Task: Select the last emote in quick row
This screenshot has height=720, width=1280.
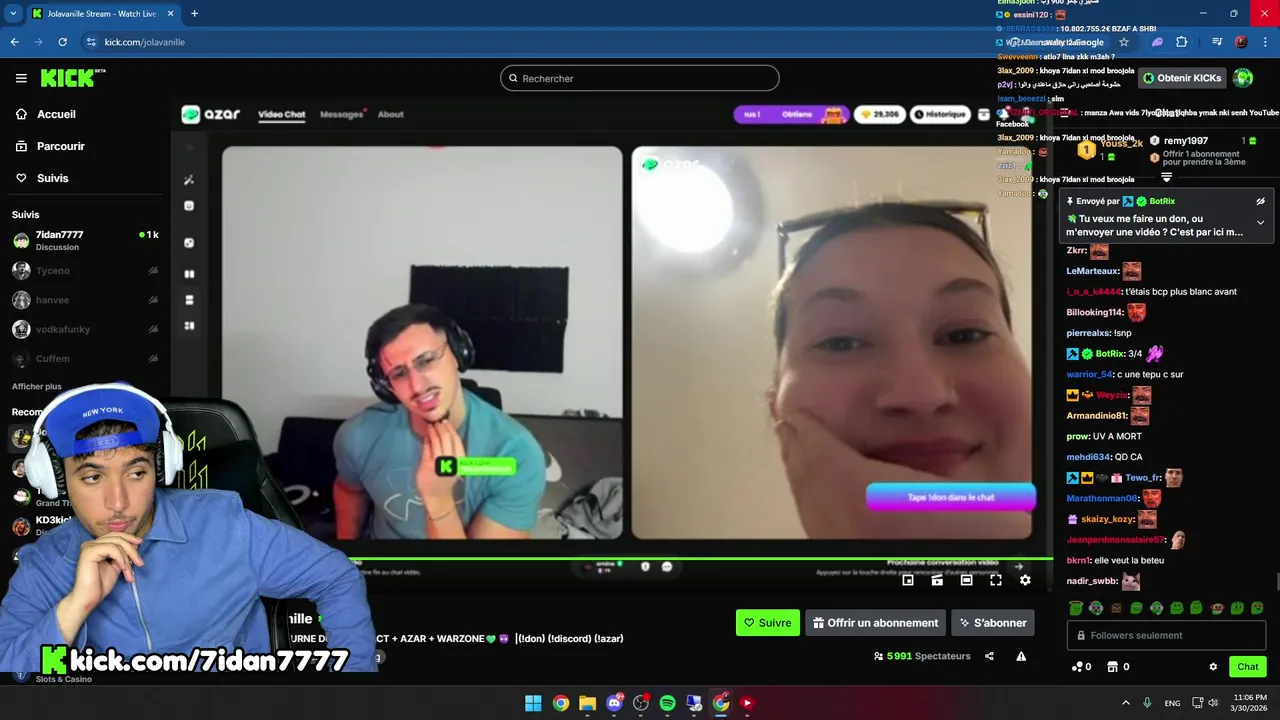Action: coord(1257,608)
